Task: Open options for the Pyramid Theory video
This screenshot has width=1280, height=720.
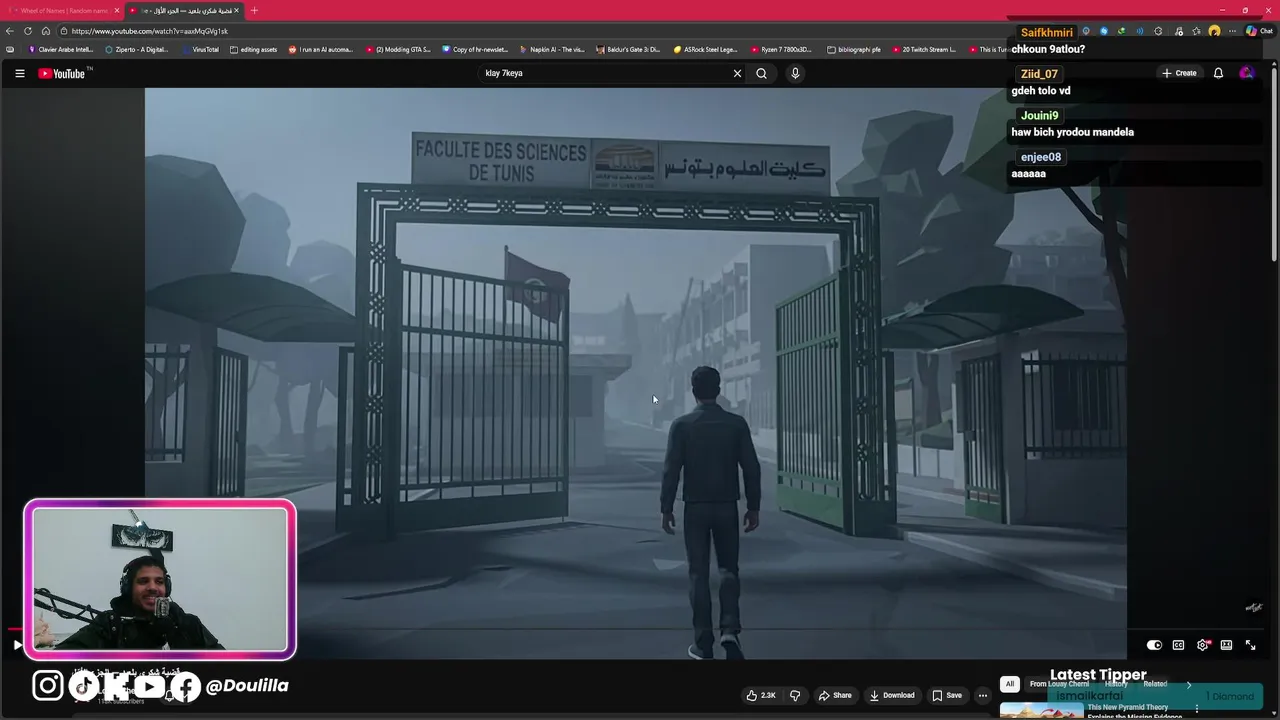Action: [1196, 709]
